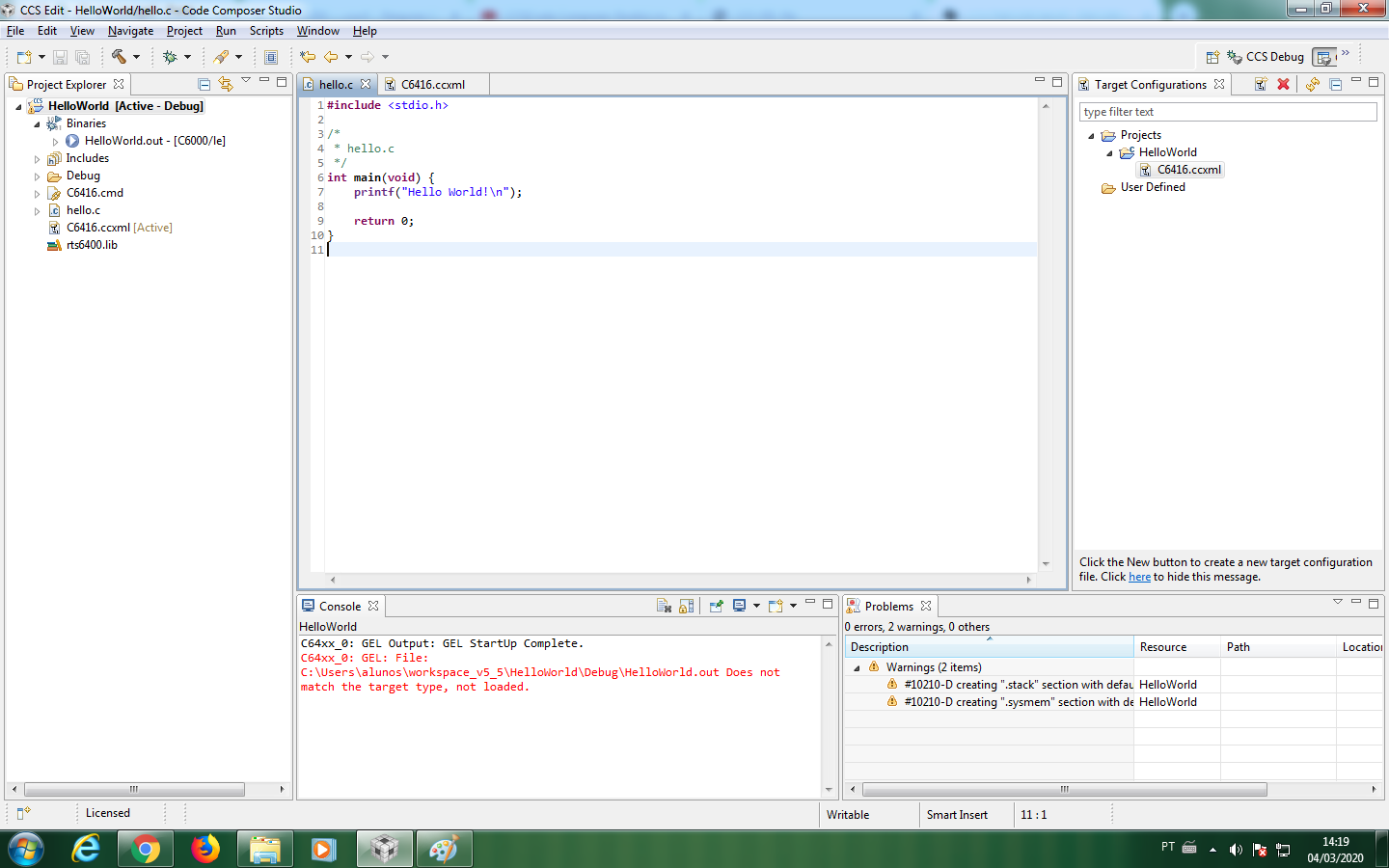The image size is (1389, 868).
Task: Open the File menu
Action: coord(15,31)
